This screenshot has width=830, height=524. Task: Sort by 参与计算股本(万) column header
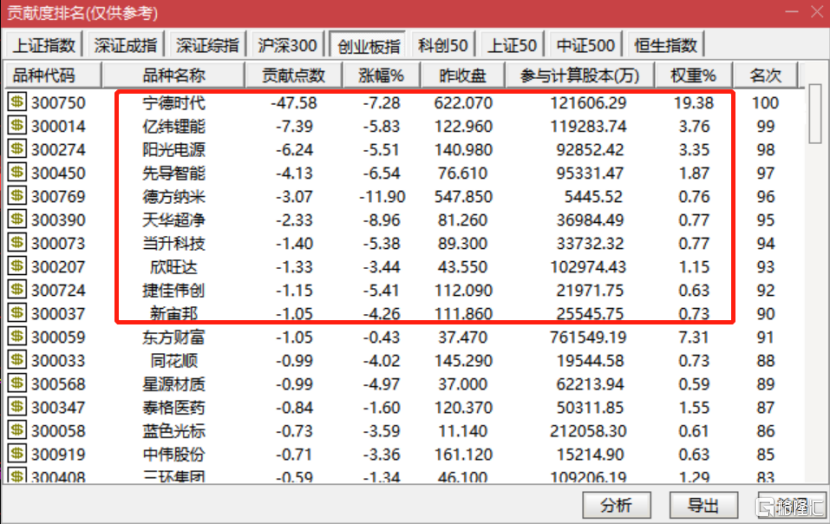tap(580, 75)
